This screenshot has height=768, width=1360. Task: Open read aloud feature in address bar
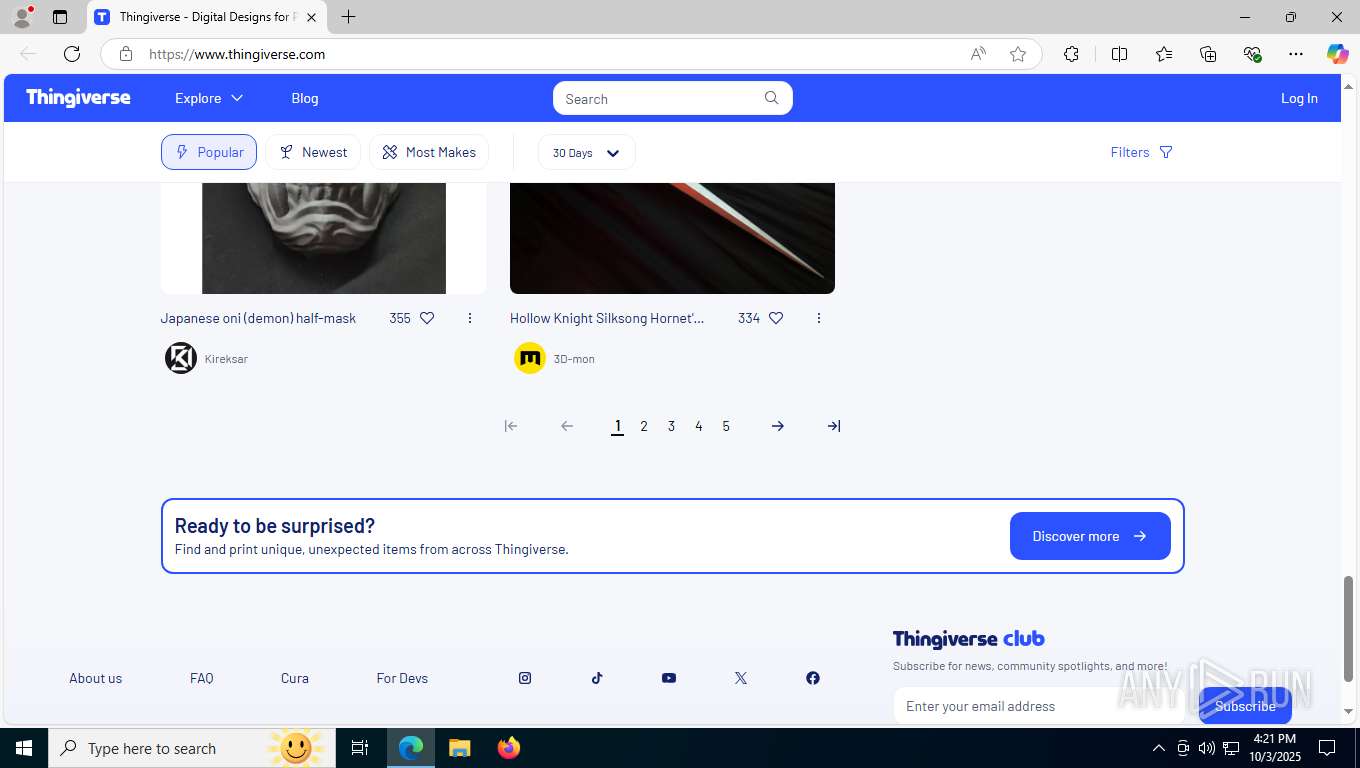point(978,54)
